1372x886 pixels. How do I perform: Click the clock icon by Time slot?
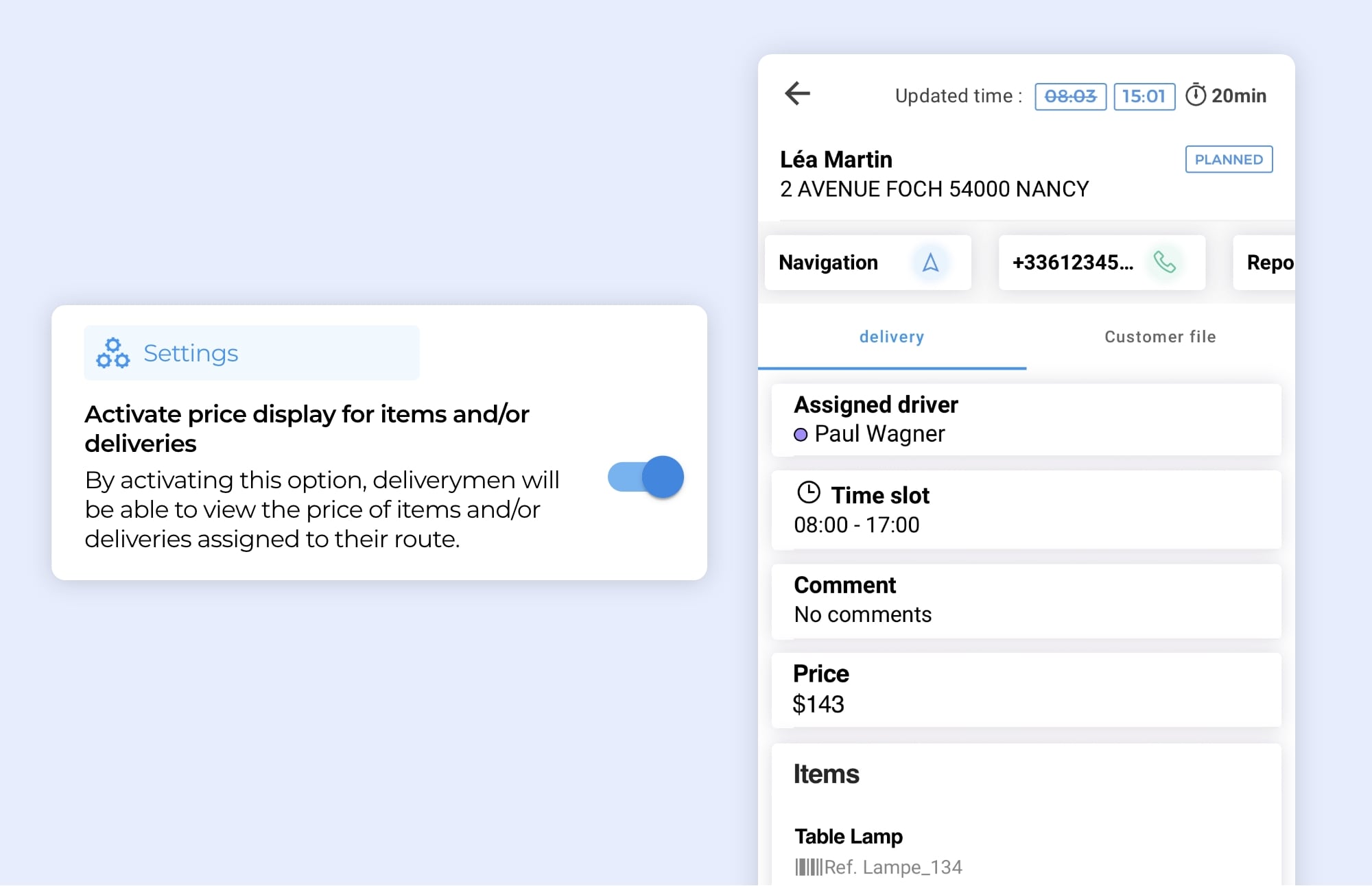809,493
